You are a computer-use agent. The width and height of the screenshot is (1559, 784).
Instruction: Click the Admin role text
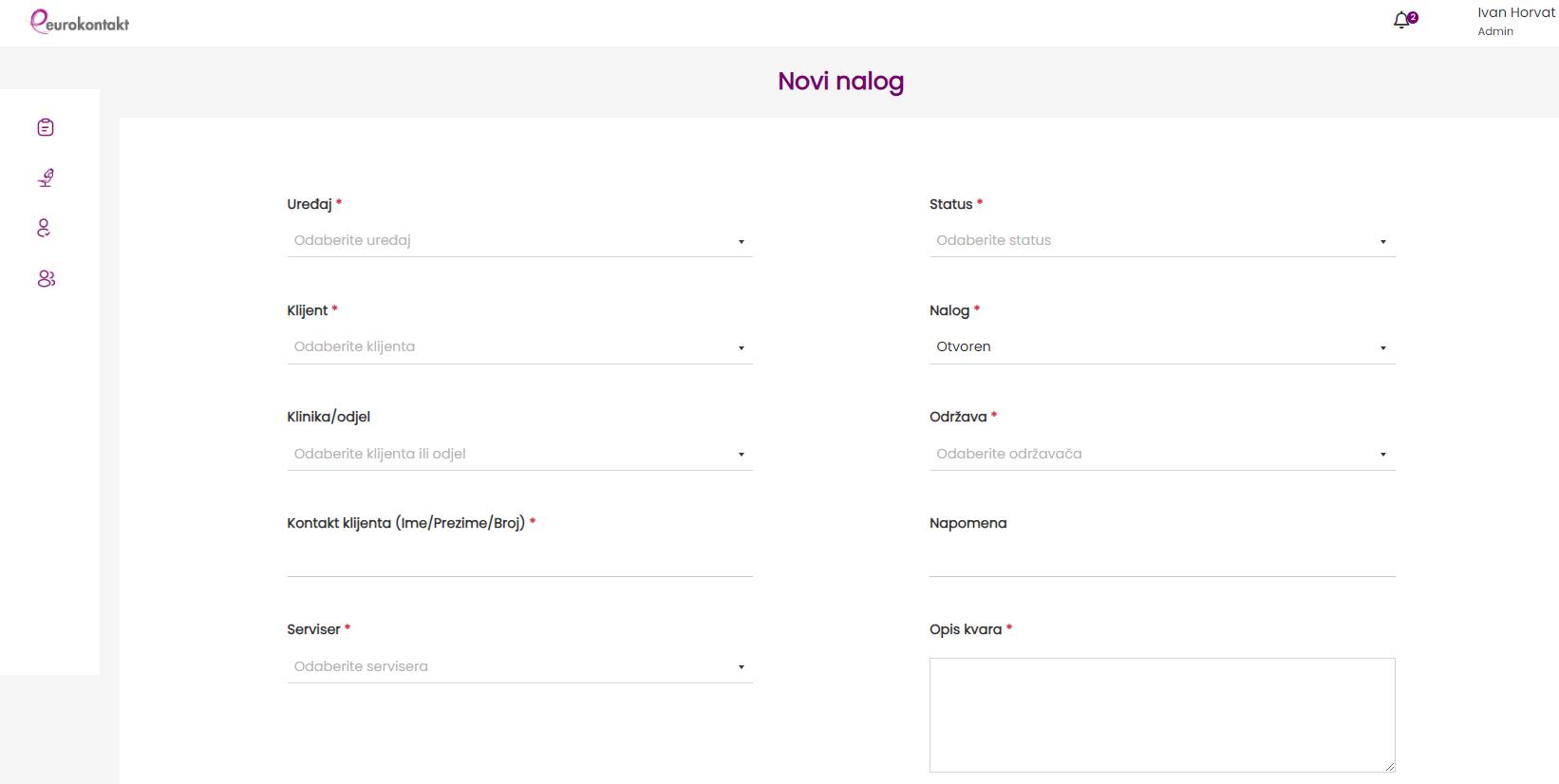tap(1495, 31)
